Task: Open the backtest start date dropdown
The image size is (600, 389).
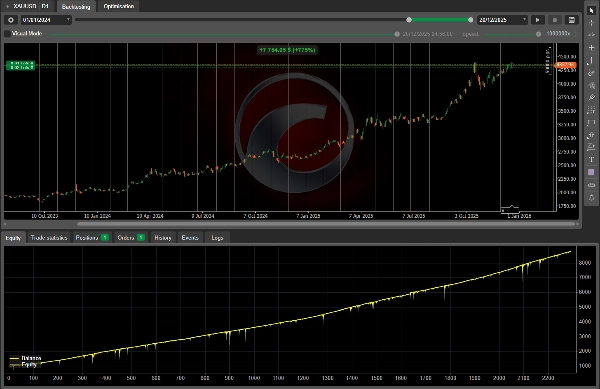Action: 46,20
